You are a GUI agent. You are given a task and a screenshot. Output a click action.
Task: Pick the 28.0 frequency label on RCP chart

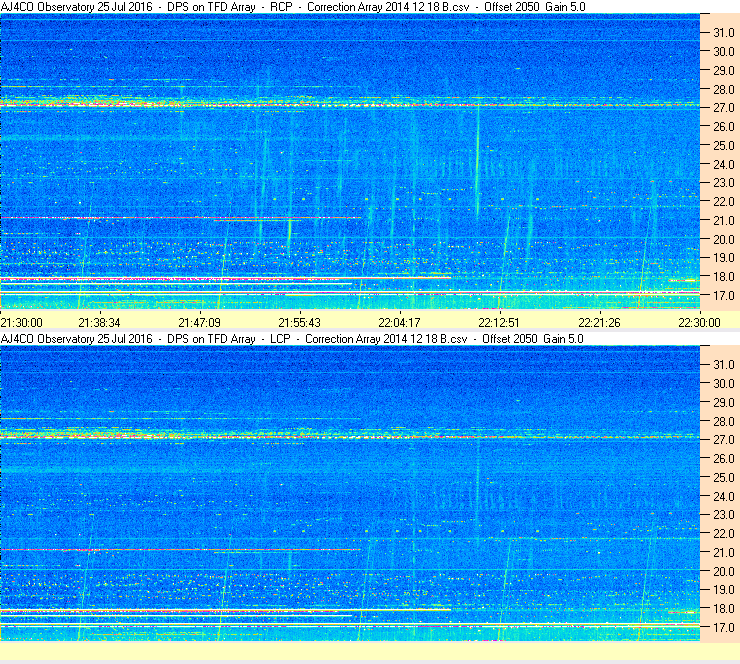click(x=724, y=90)
